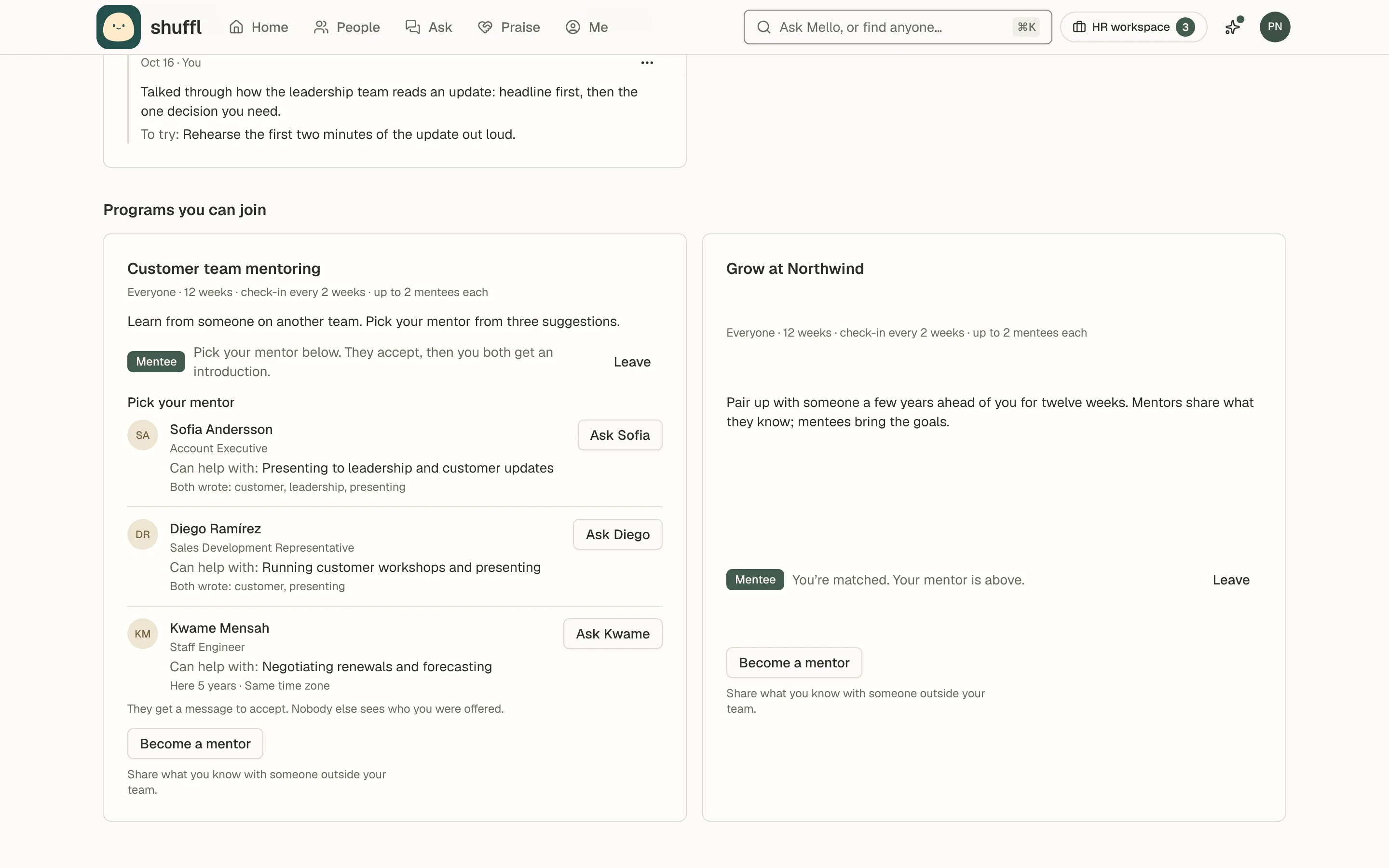Image resolution: width=1389 pixels, height=868 pixels.
Task: Become a mentor in Customer team mentoring
Action: click(x=195, y=744)
